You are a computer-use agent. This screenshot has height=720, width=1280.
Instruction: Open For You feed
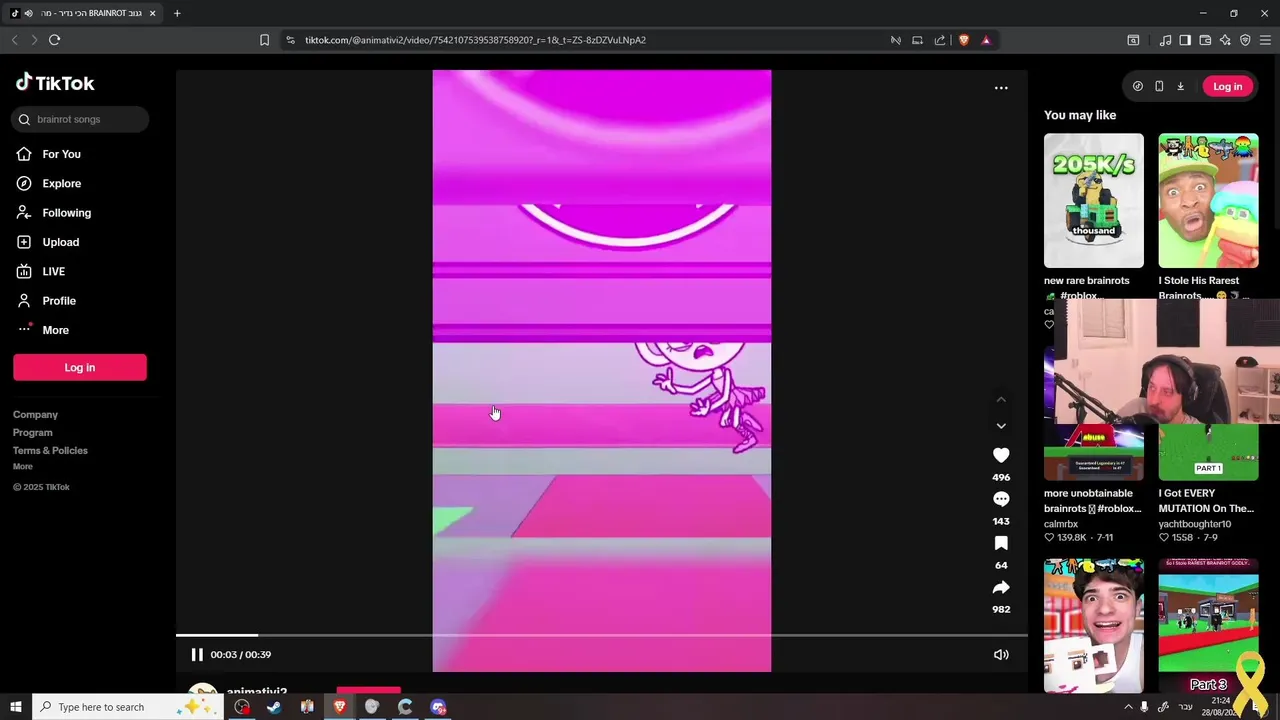[x=61, y=154]
